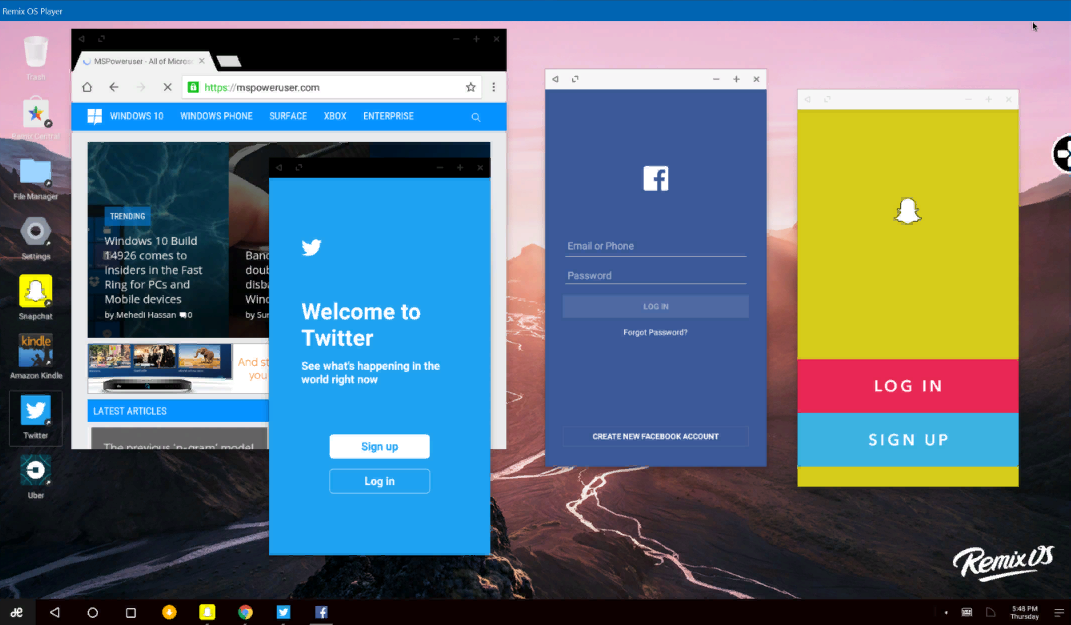Click the taskbar Recents square button

(x=130, y=612)
